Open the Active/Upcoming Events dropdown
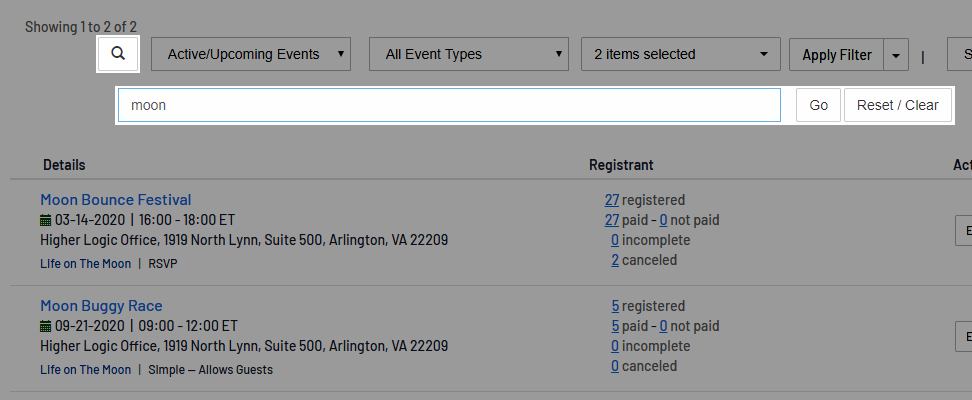 coord(251,54)
